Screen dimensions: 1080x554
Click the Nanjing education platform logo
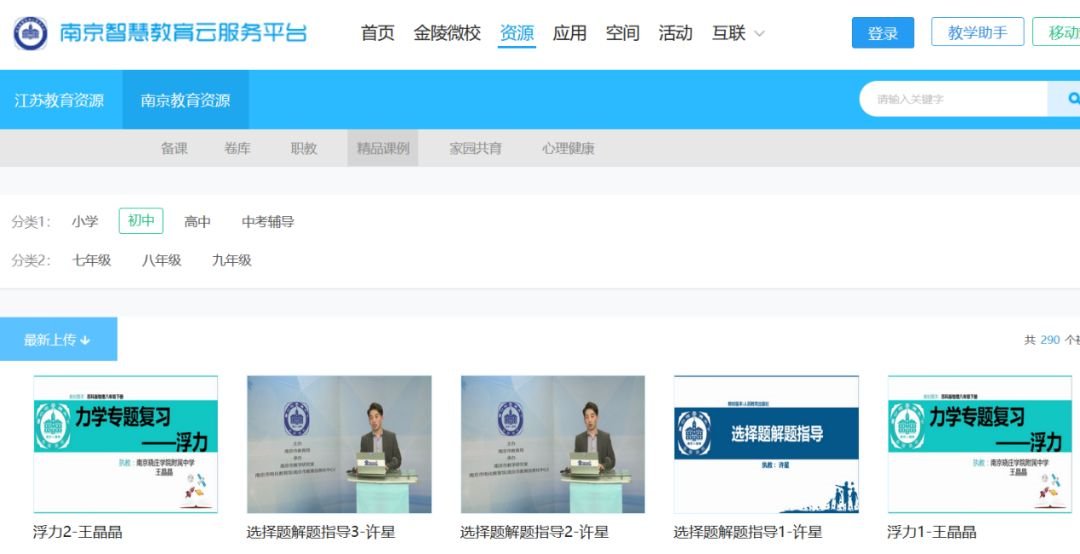(30, 33)
